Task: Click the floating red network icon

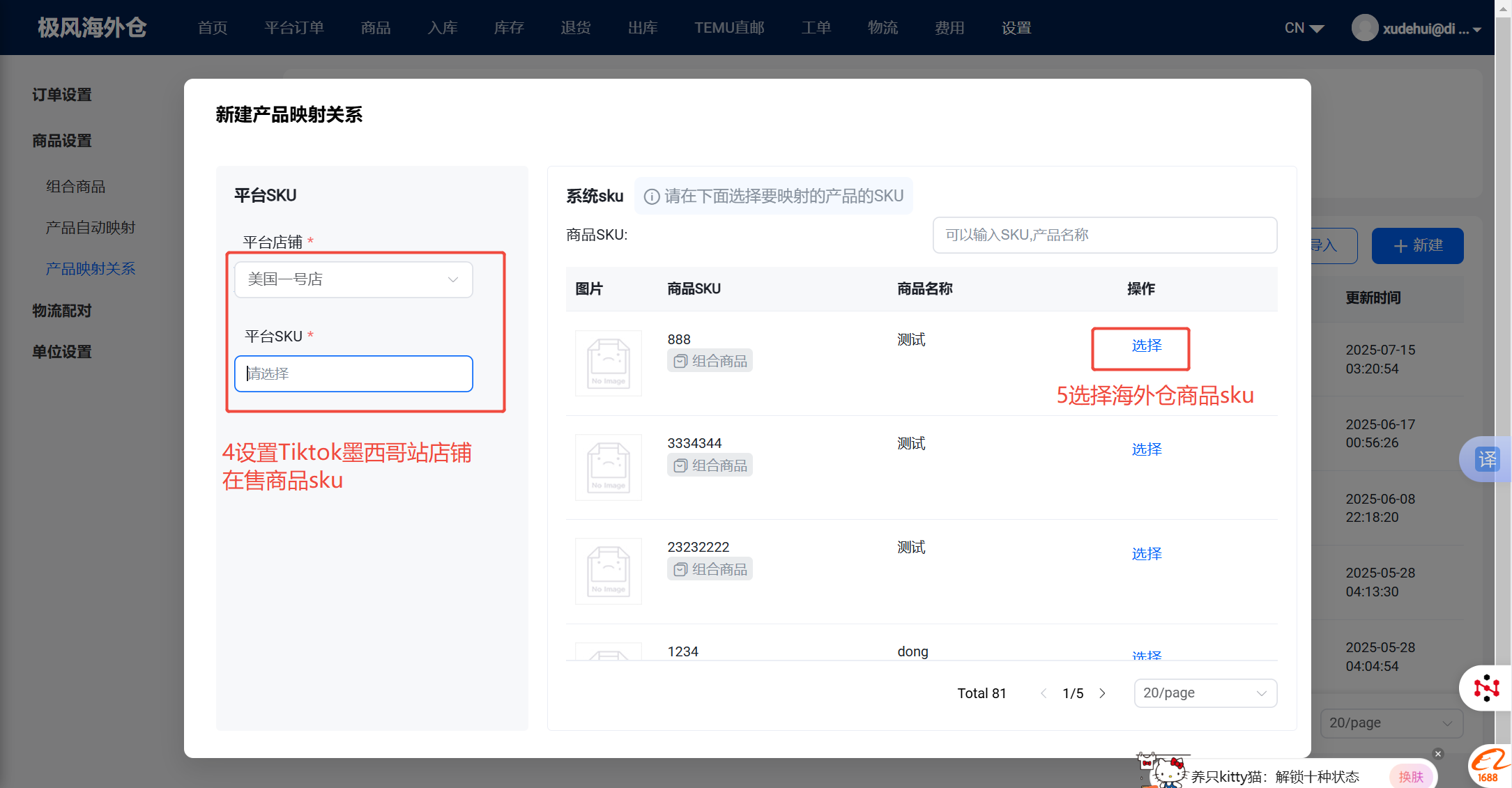Action: click(x=1486, y=688)
